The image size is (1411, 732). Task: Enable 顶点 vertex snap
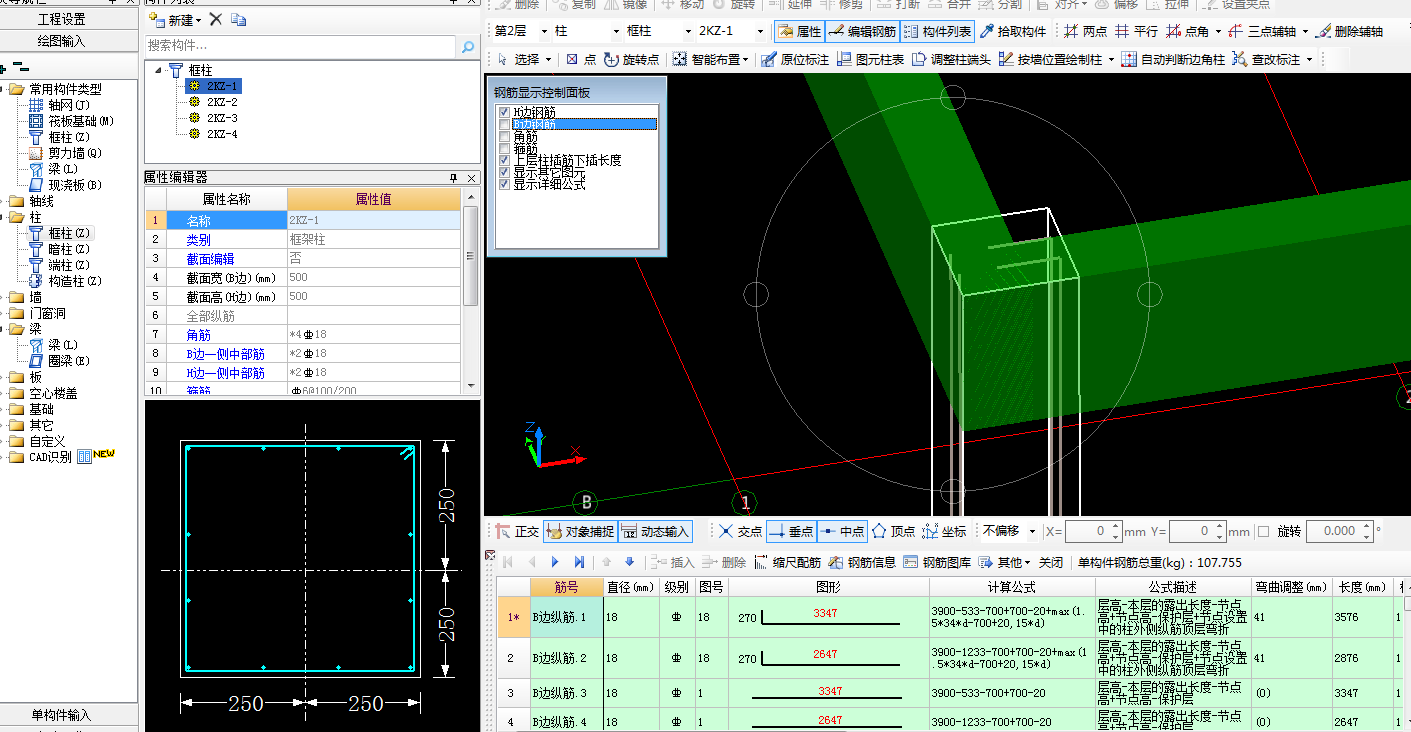pos(893,531)
